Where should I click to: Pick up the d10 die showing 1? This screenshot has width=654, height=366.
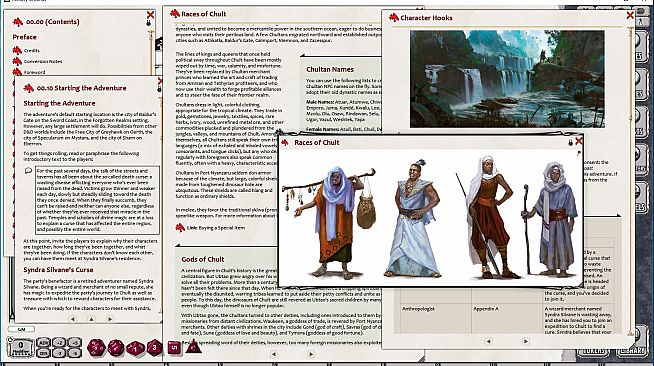pyautogui.click(x=136, y=348)
